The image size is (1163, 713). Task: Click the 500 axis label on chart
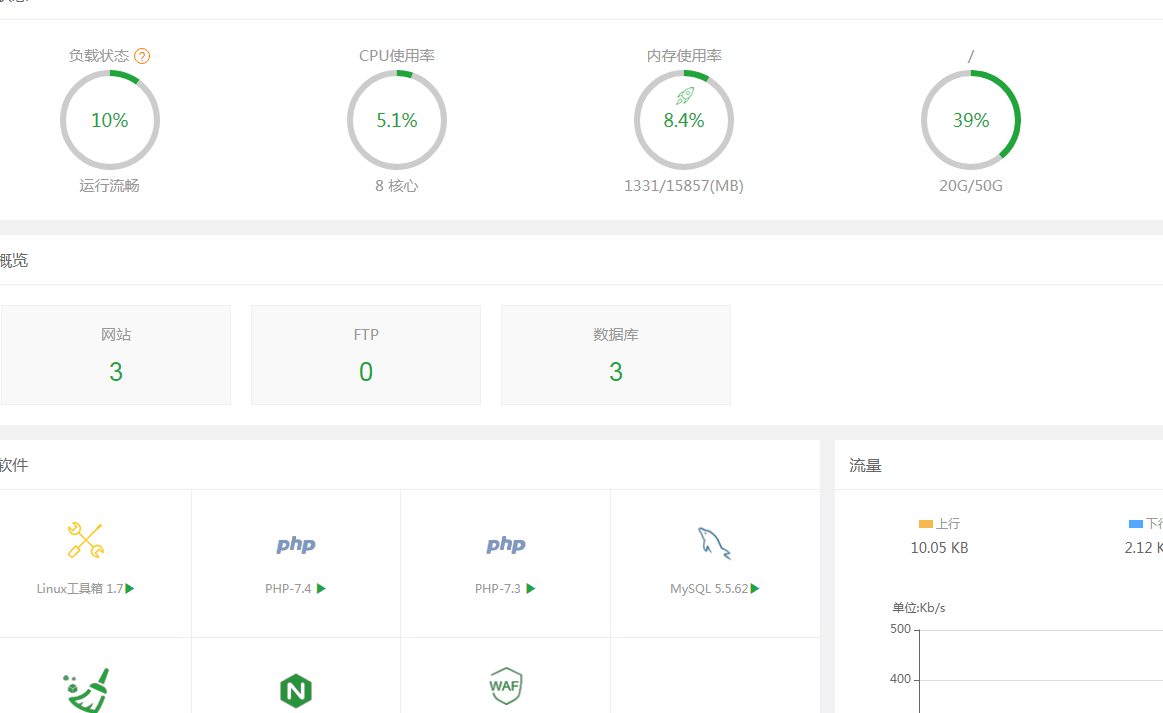click(900, 628)
